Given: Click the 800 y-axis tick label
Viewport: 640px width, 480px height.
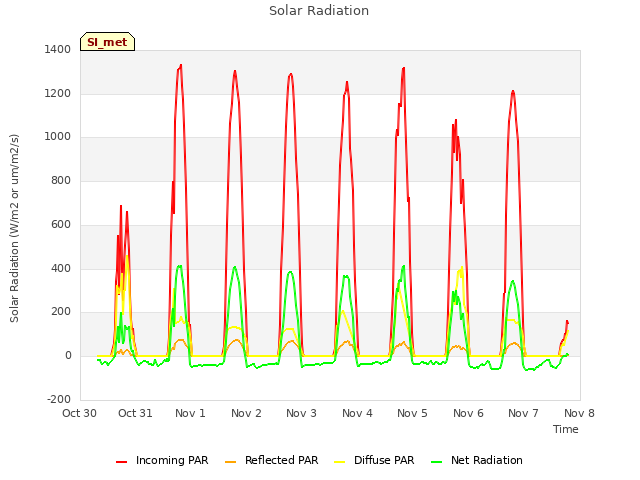Looking at the screenshot, I should pyautogui.click(x=61, y=180).
